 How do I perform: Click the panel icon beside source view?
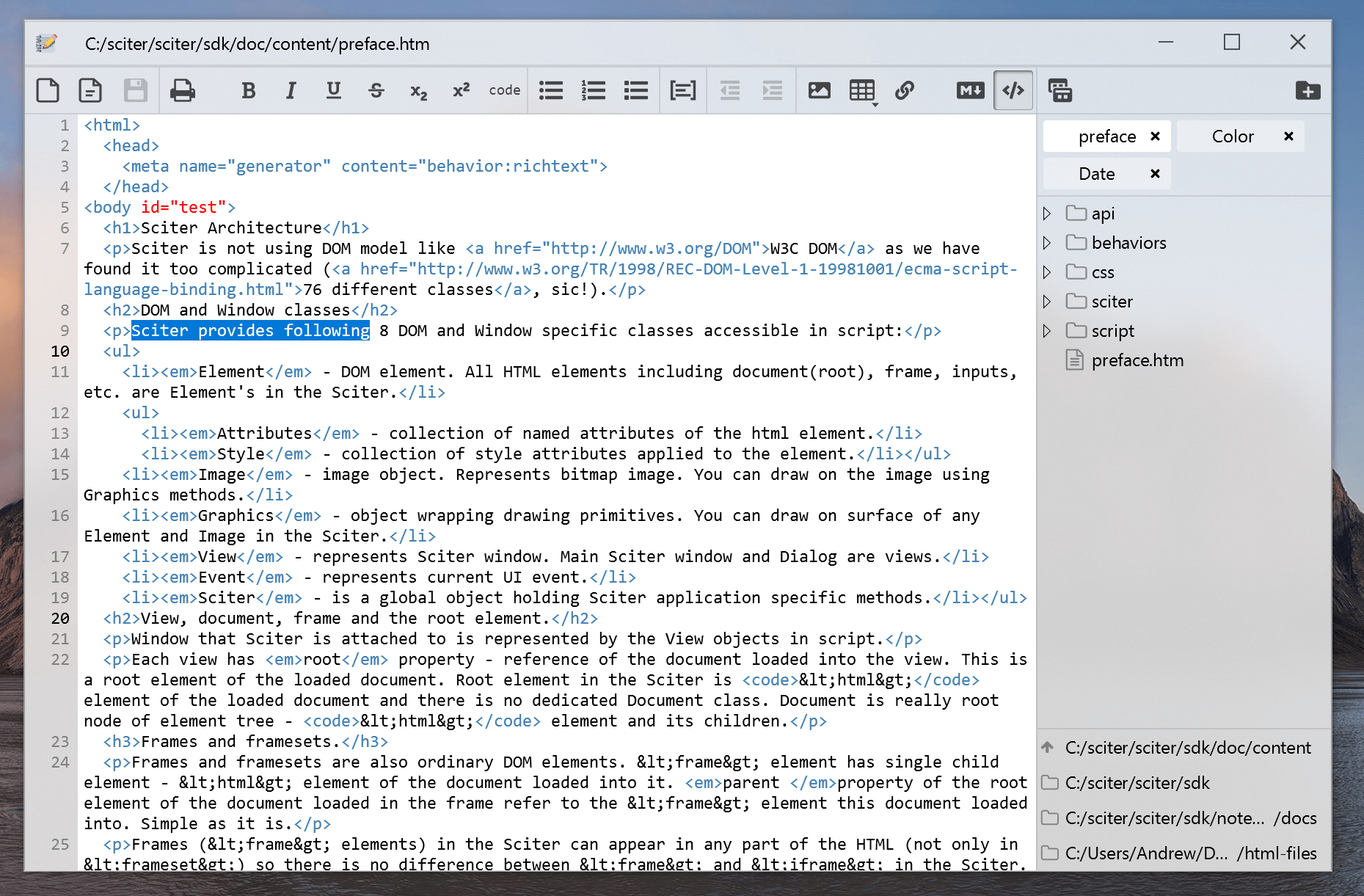(x=1060, y=90)
